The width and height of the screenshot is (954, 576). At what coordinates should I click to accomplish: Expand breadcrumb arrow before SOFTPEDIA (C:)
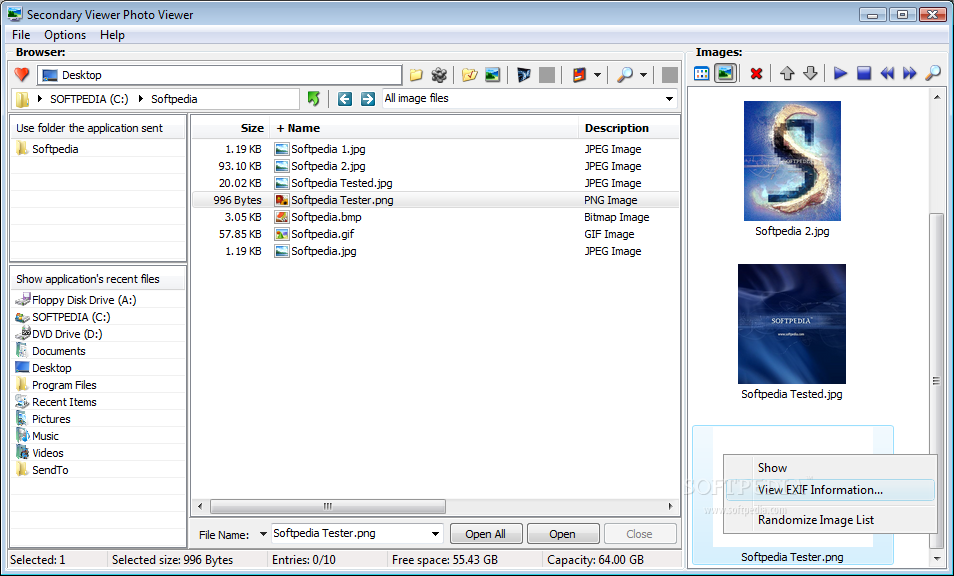click(40, 99)
